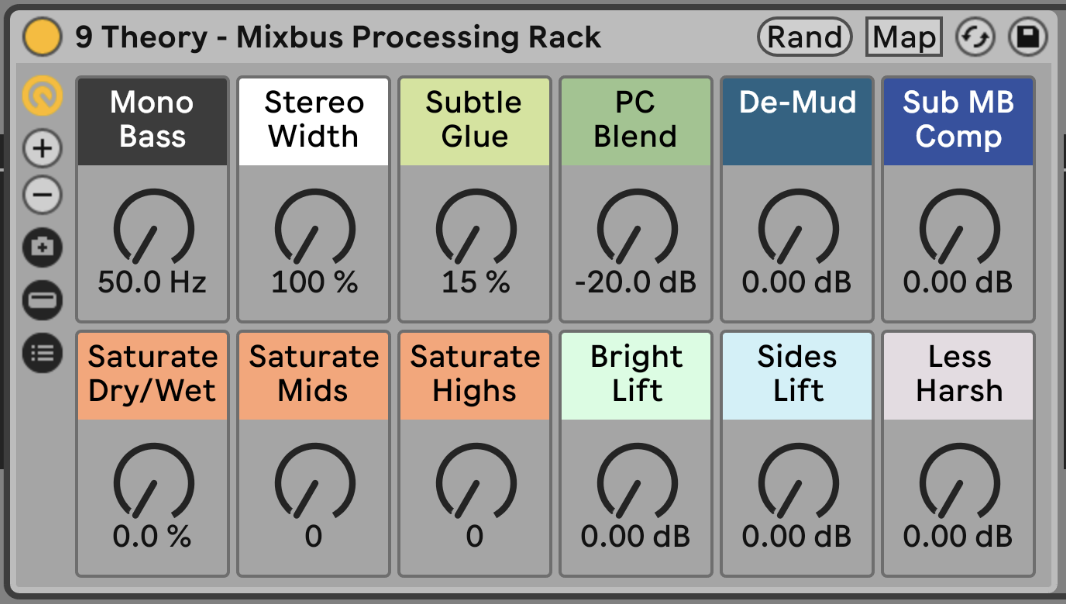Click the PC Blend knob
The height and width of the screenshot is (604, 1066).
coord(636,227)
